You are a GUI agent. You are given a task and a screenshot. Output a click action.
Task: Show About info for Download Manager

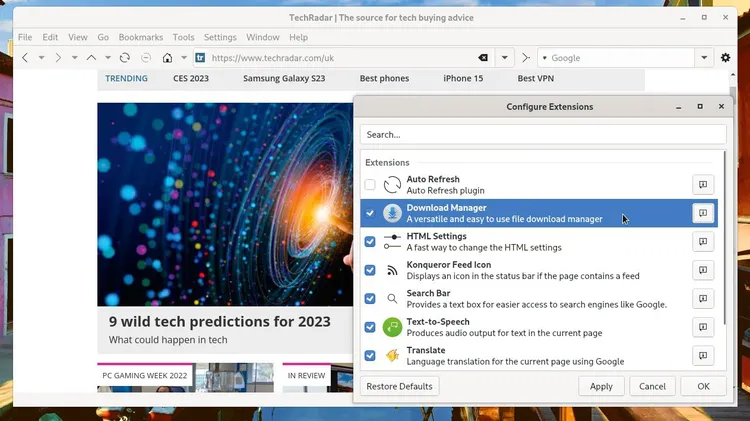point(703,213)
